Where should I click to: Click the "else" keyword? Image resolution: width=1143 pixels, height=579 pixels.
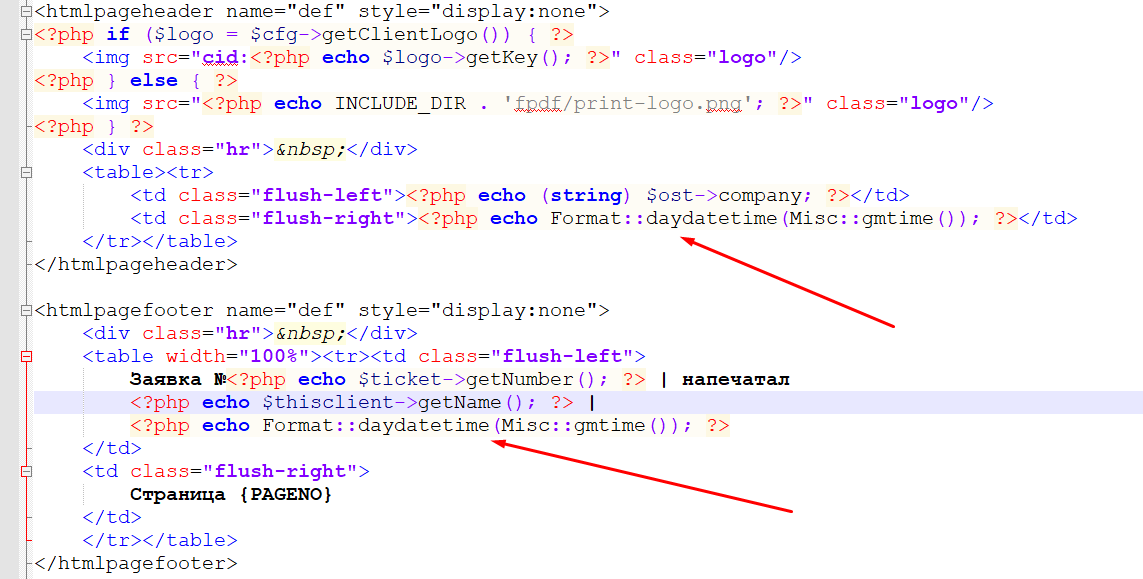point(154,80)
